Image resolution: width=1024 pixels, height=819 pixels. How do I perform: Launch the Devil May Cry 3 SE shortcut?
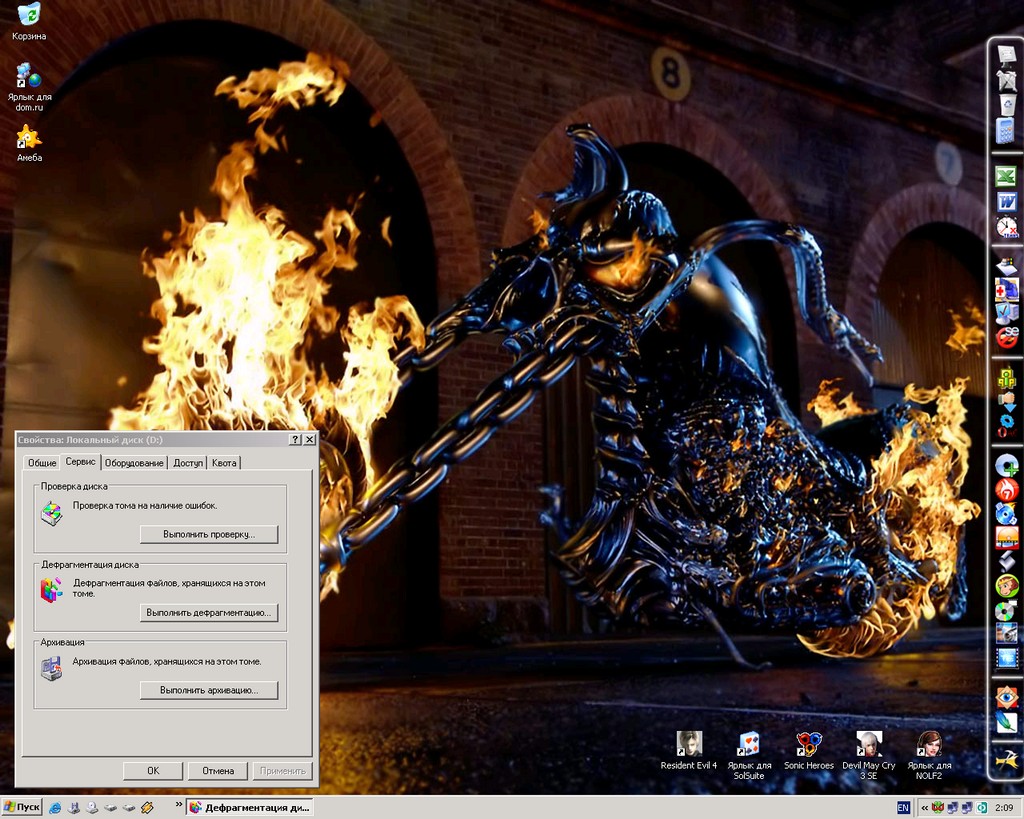click(868, 743)
